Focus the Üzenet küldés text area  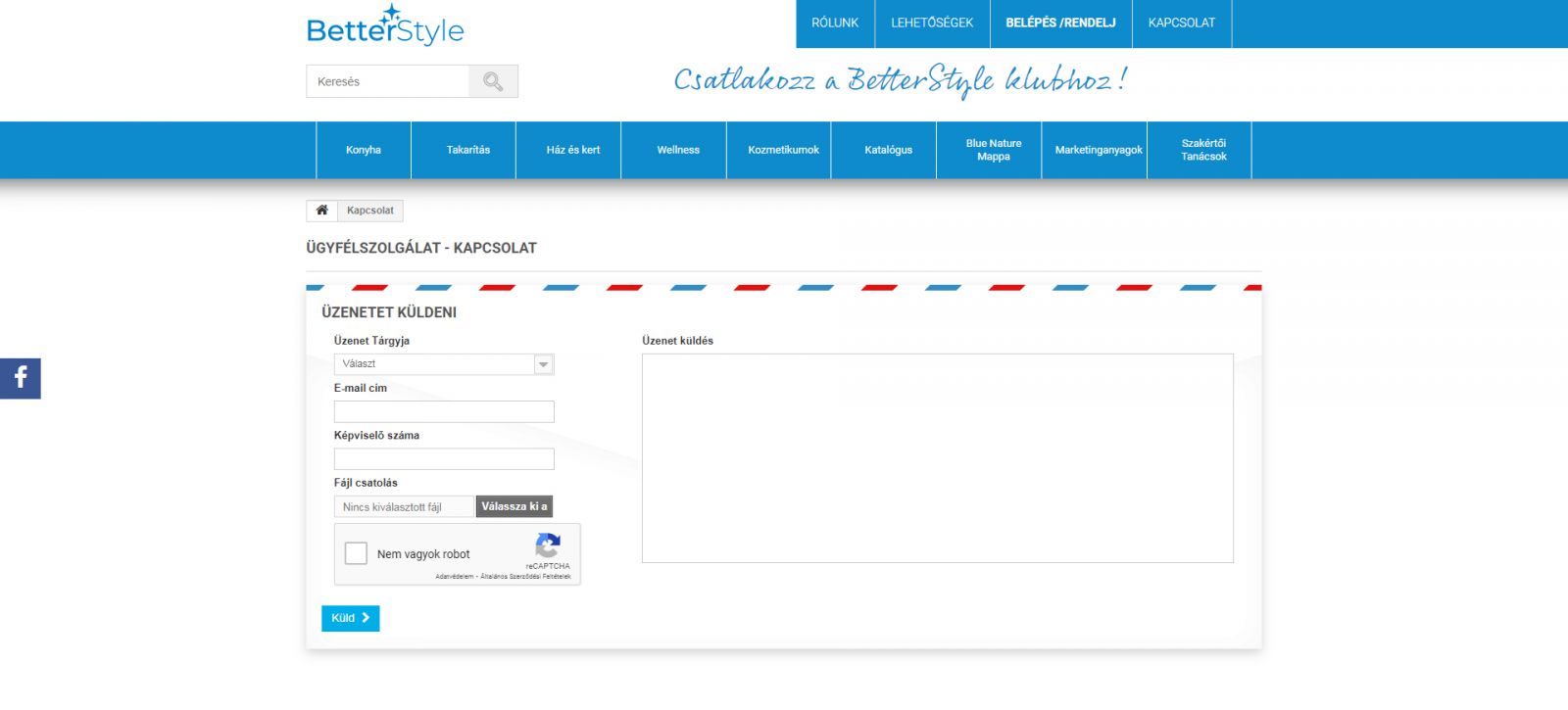coord(937,457)
